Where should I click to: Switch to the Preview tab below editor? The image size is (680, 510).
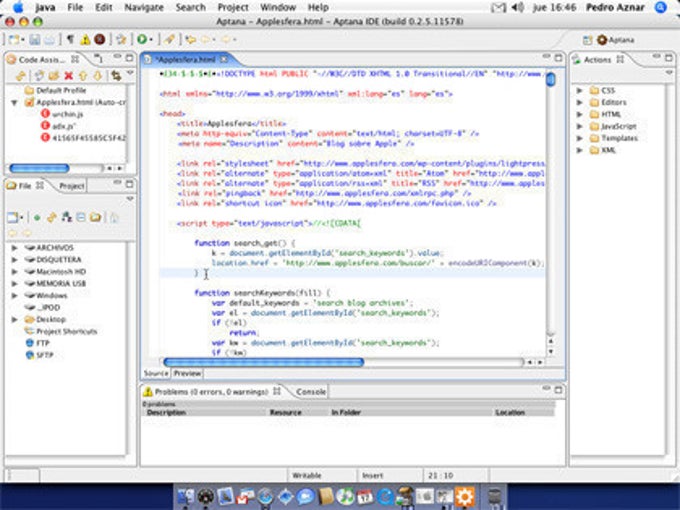[x=187, y=373]
